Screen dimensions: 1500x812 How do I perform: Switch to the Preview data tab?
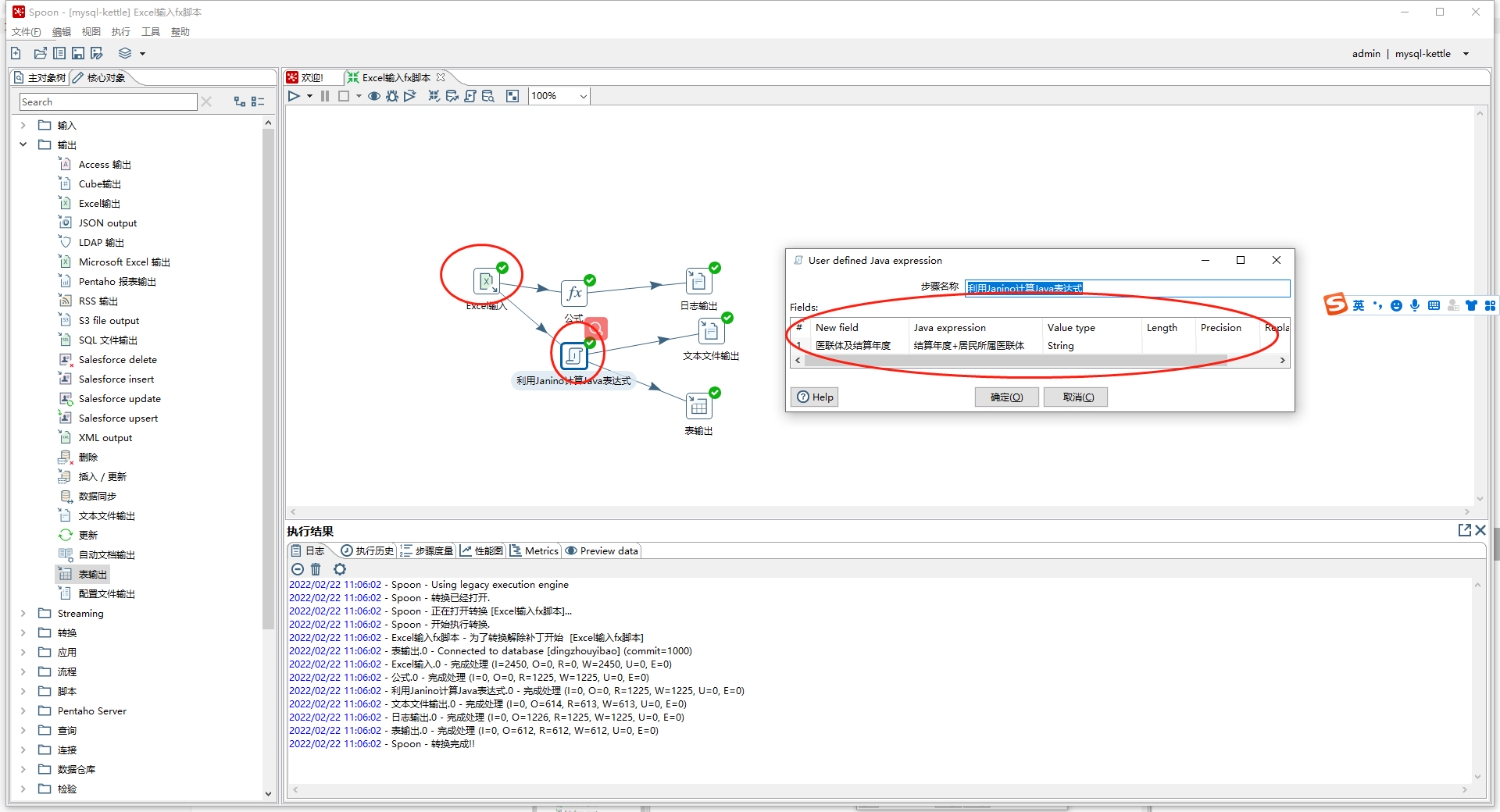(602, 550)
